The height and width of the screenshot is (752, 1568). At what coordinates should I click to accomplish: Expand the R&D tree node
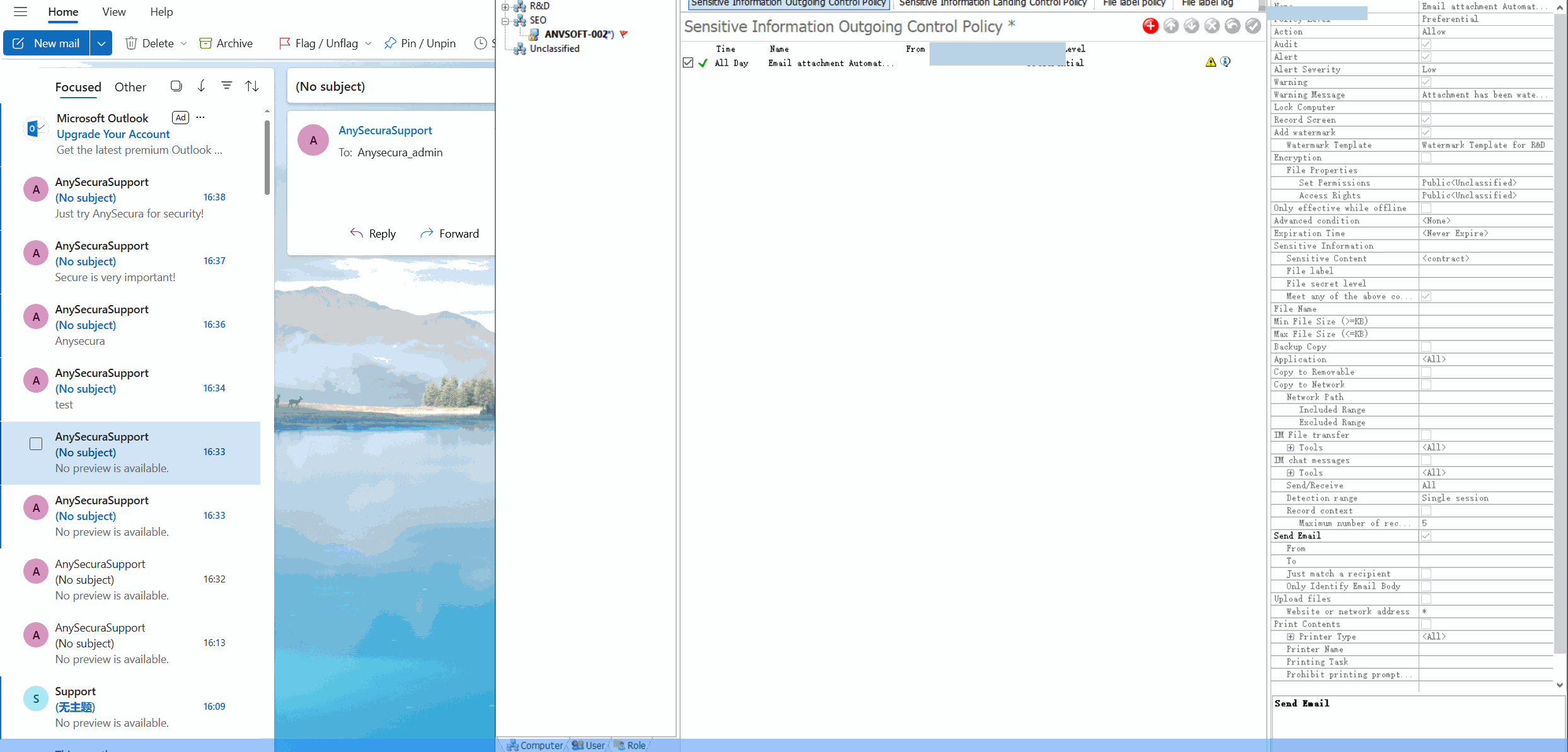pos(504,6)
